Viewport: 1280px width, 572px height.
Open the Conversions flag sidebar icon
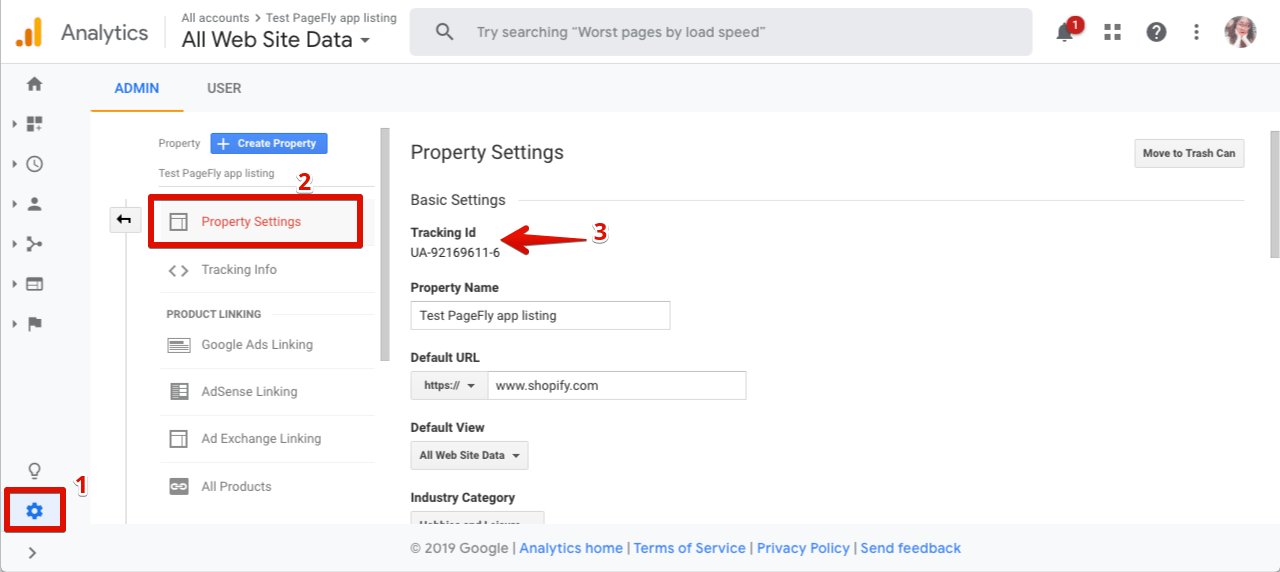(34, 324)
